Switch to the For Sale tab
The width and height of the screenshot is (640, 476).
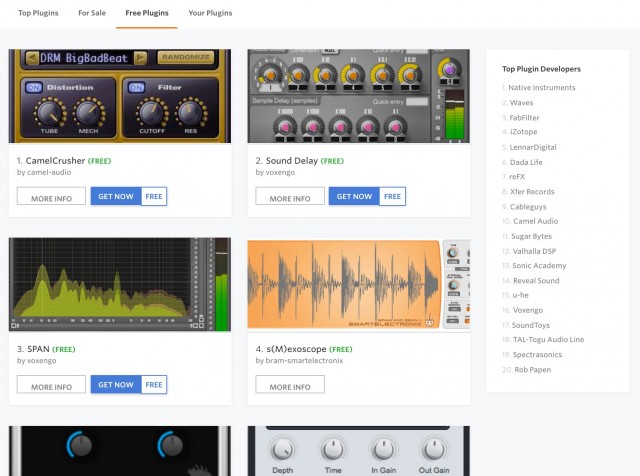pyautogui.click(x=92, y=13)
